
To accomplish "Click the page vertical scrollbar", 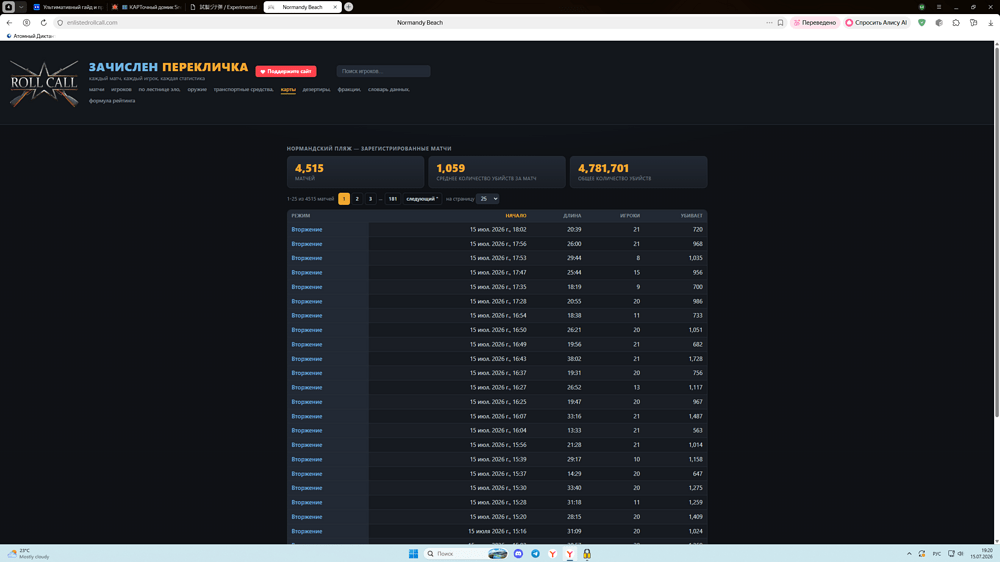I will pos(997,230).
